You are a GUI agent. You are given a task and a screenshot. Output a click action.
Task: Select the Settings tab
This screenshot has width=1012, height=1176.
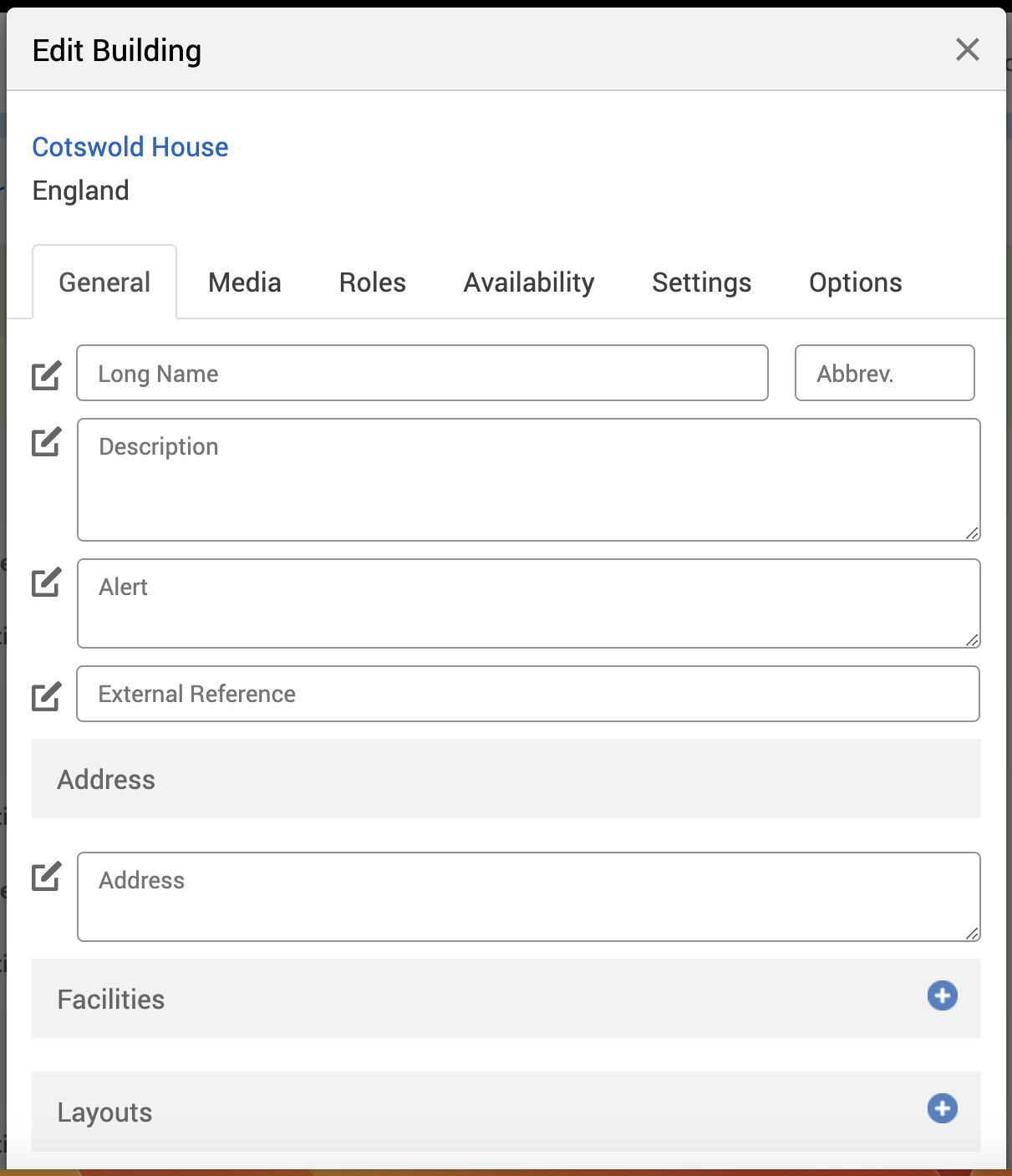[701, 283]
